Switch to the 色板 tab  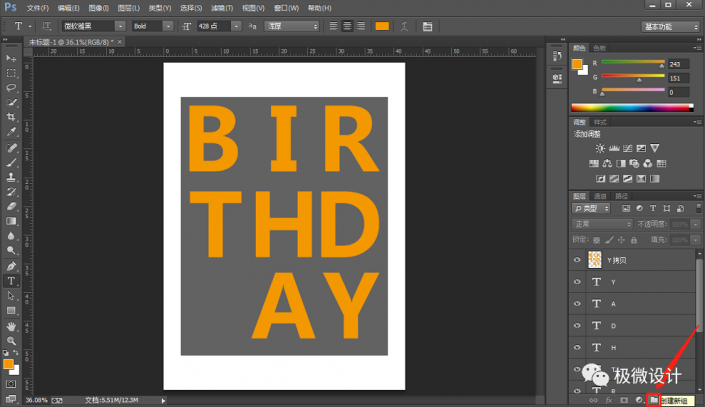coord(599,47)
